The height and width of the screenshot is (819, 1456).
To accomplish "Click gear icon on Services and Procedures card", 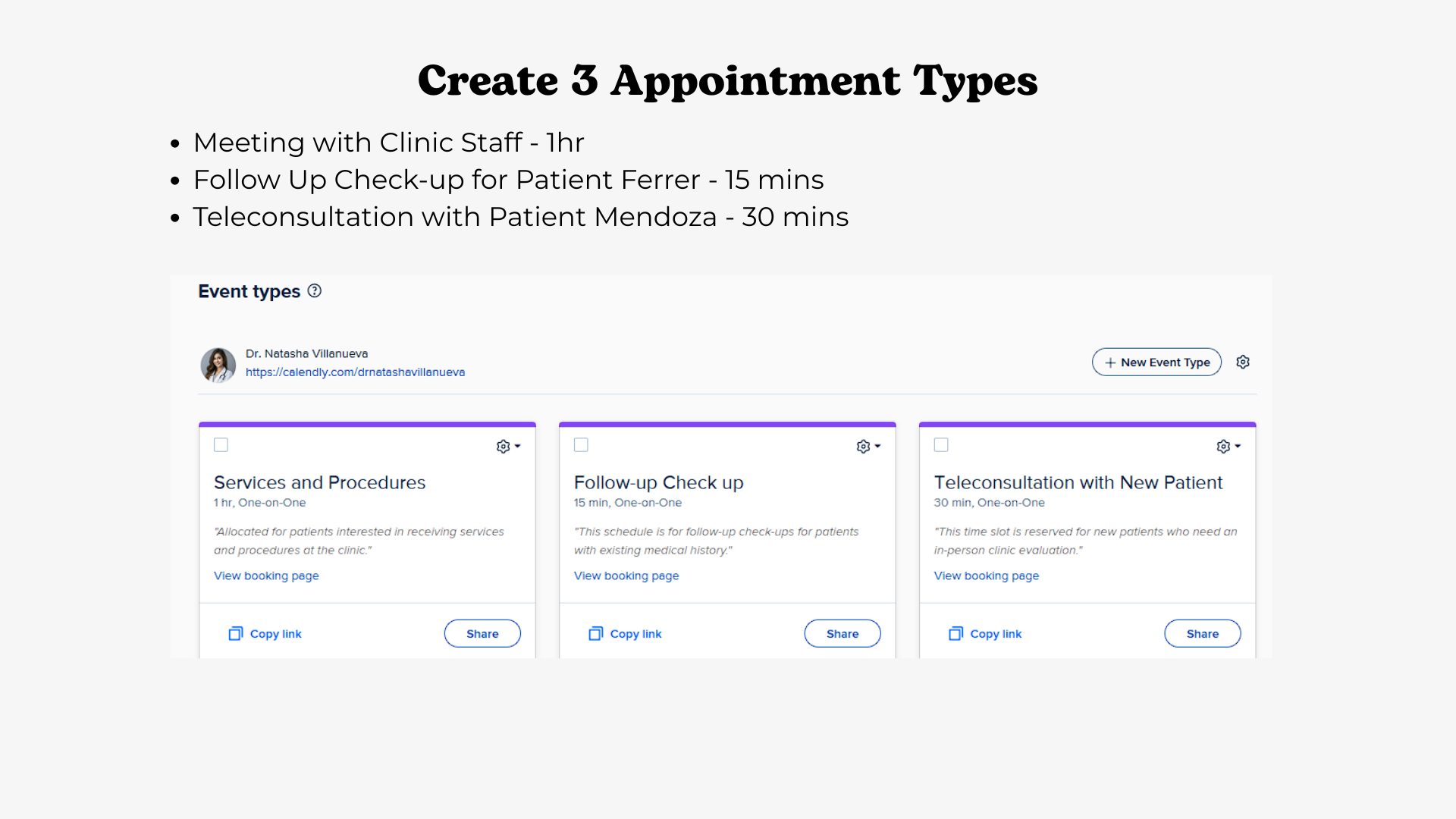I will coord(503,446).
